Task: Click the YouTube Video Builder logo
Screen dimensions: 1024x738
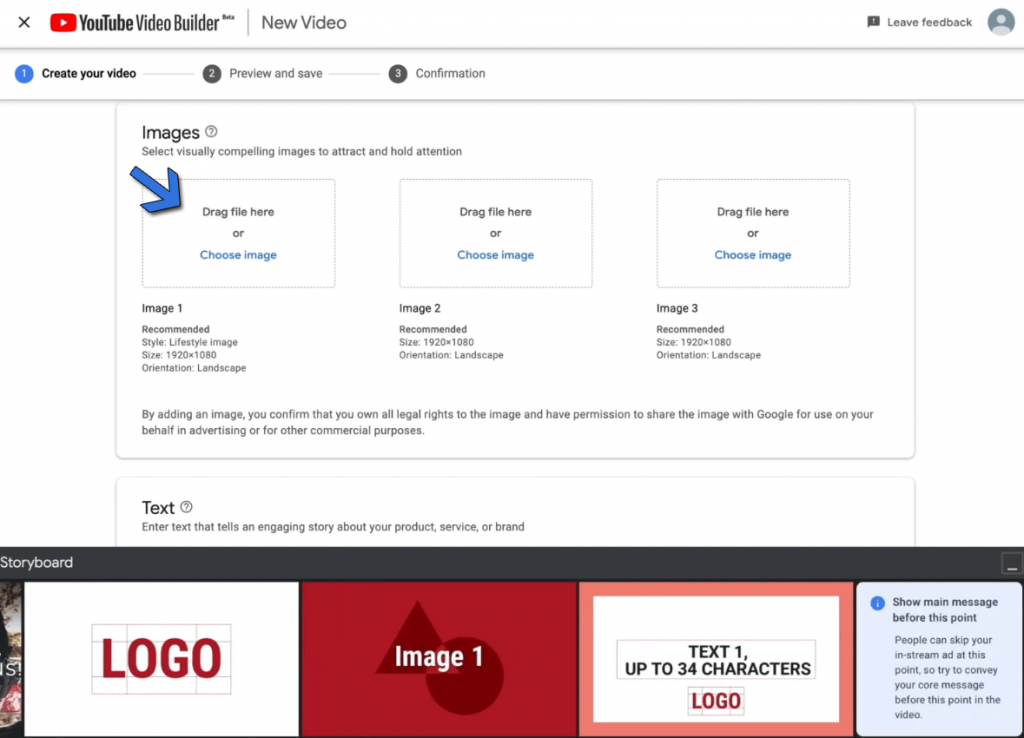Action: [142, 23]
